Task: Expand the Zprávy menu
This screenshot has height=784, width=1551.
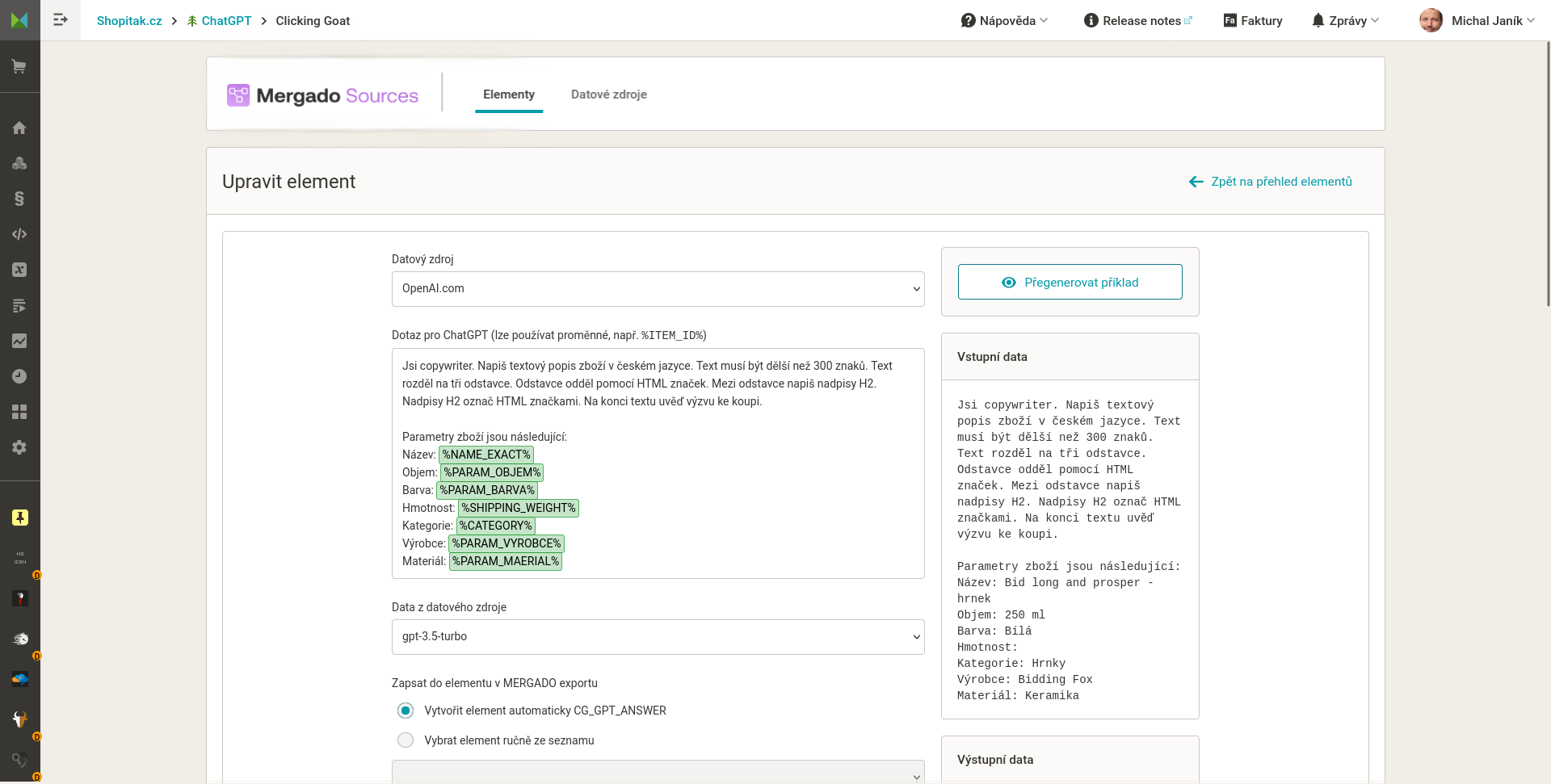Action: coord(1345,20)
